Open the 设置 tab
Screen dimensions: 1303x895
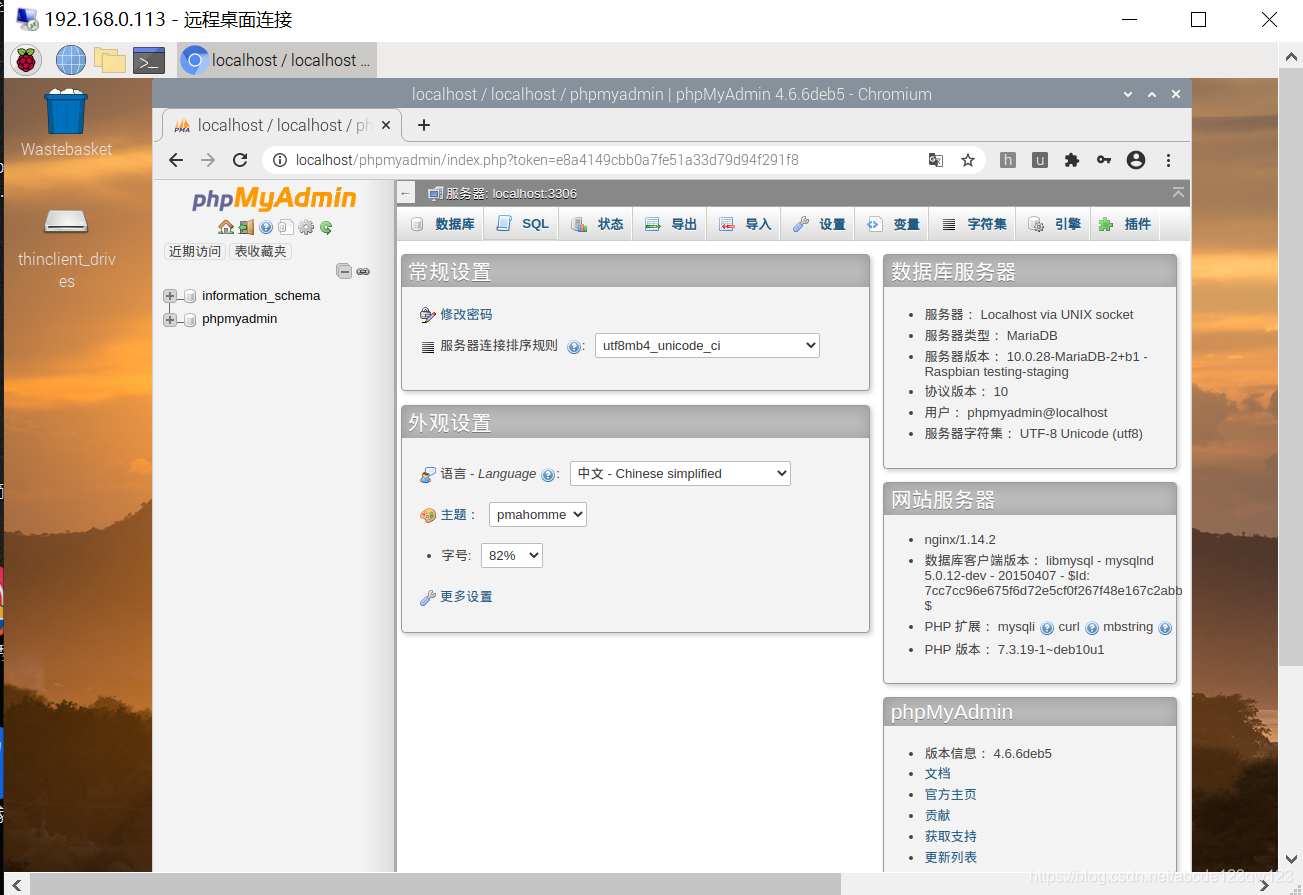(x=819, y=225)
